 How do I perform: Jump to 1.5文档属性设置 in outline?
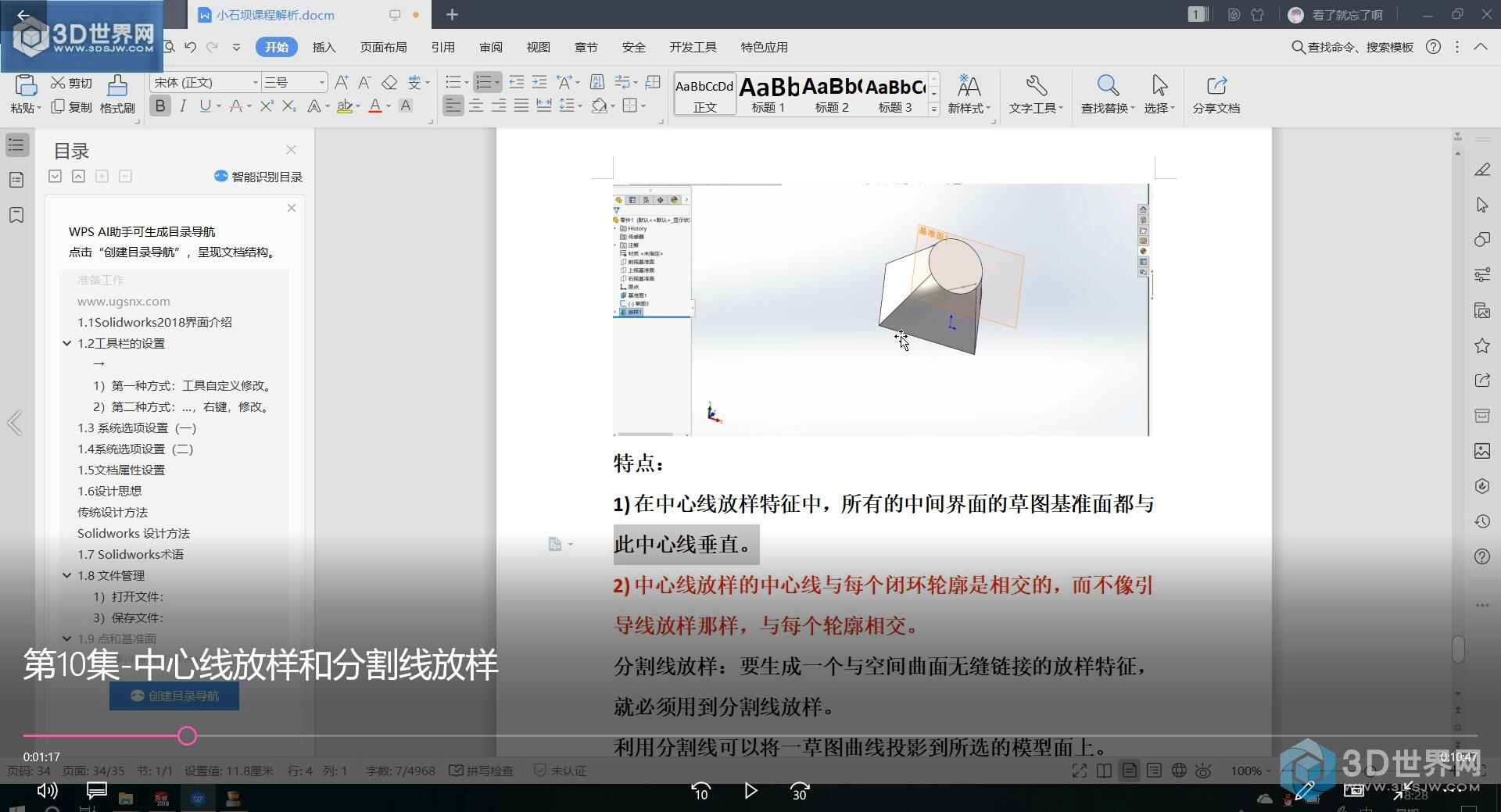coord(121,470)
